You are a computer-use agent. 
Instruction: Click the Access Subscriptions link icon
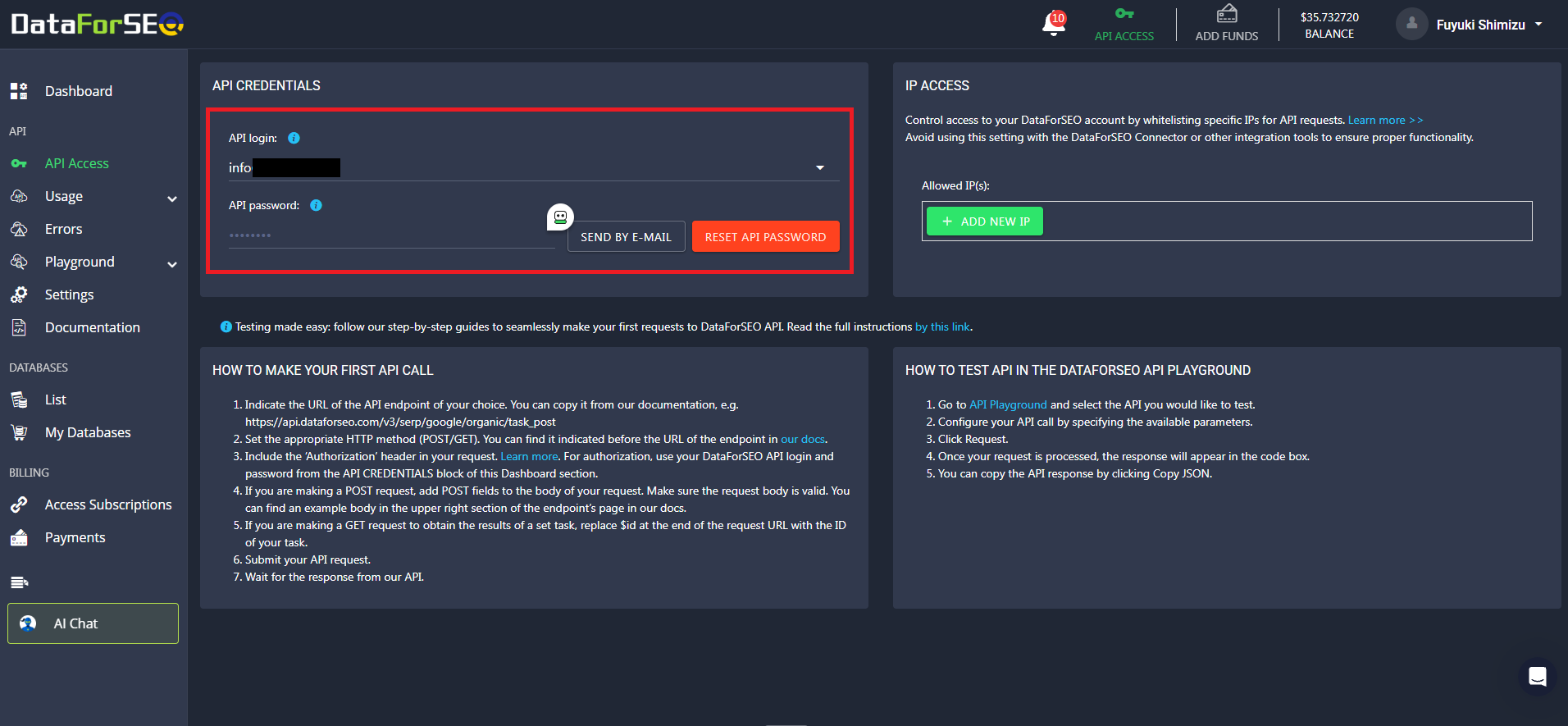[x=19, y=505]
